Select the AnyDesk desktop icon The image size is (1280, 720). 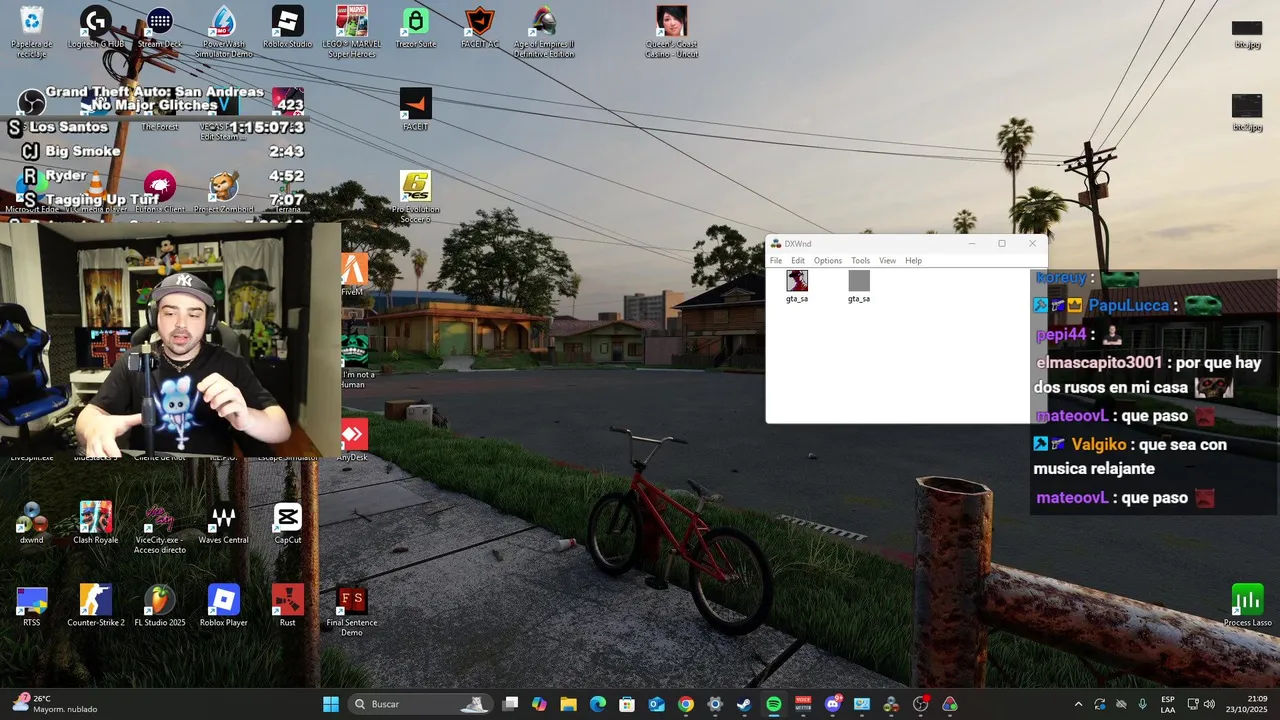353,441
